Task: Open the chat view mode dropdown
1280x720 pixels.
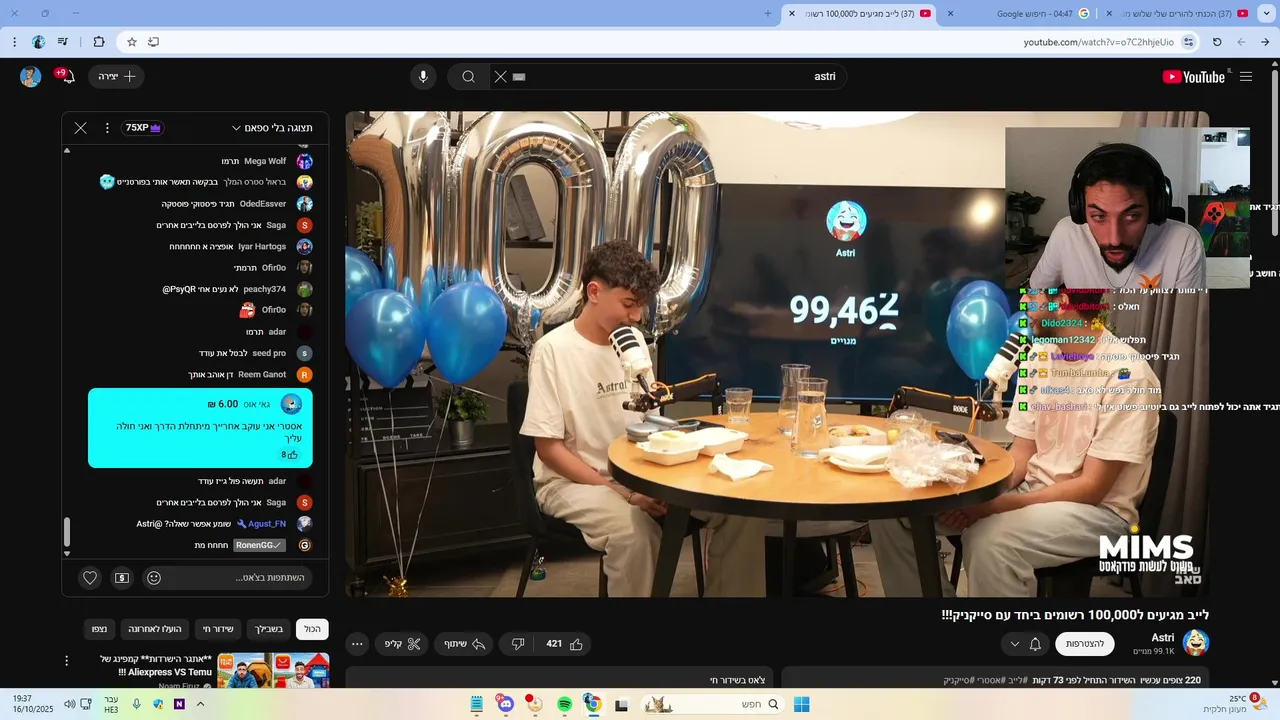Action: click(x=272, y=128)
